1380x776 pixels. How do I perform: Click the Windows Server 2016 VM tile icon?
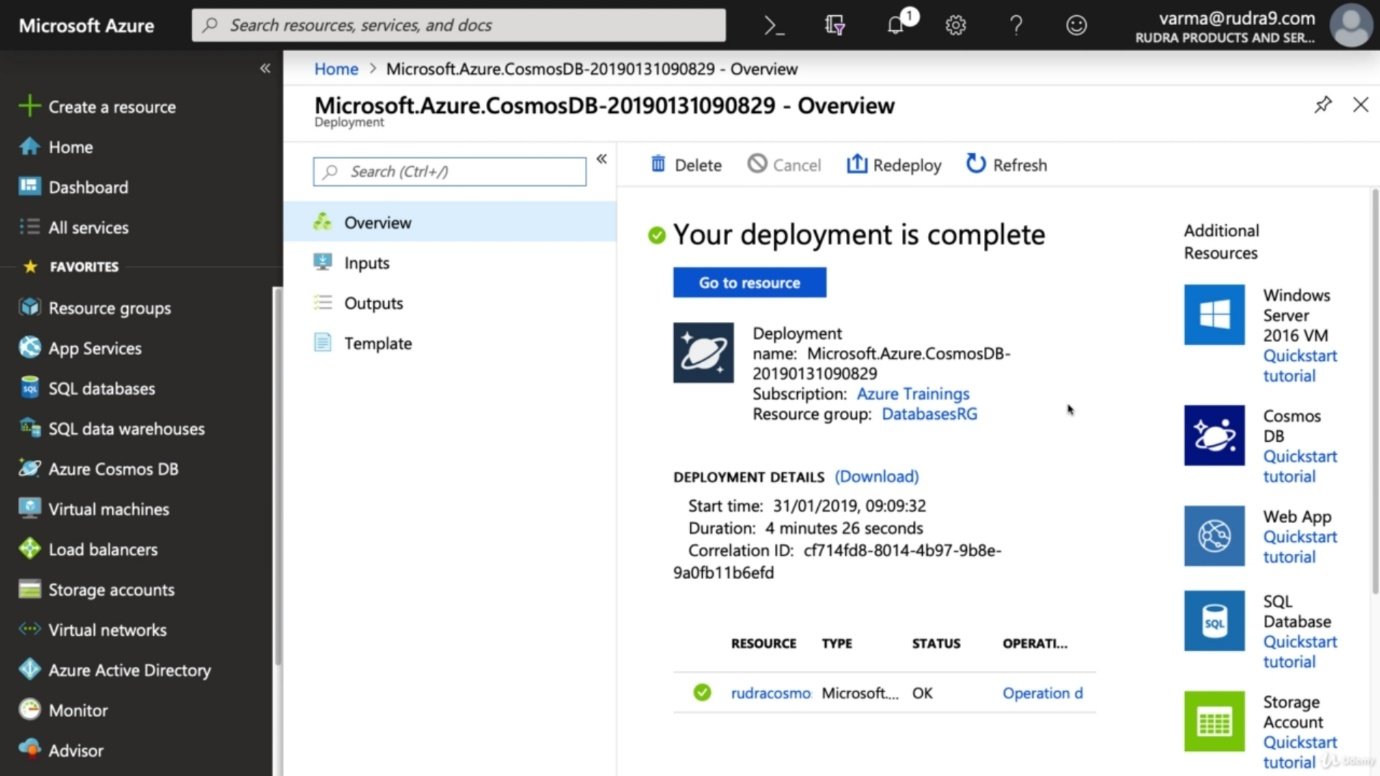(1214, 315)
